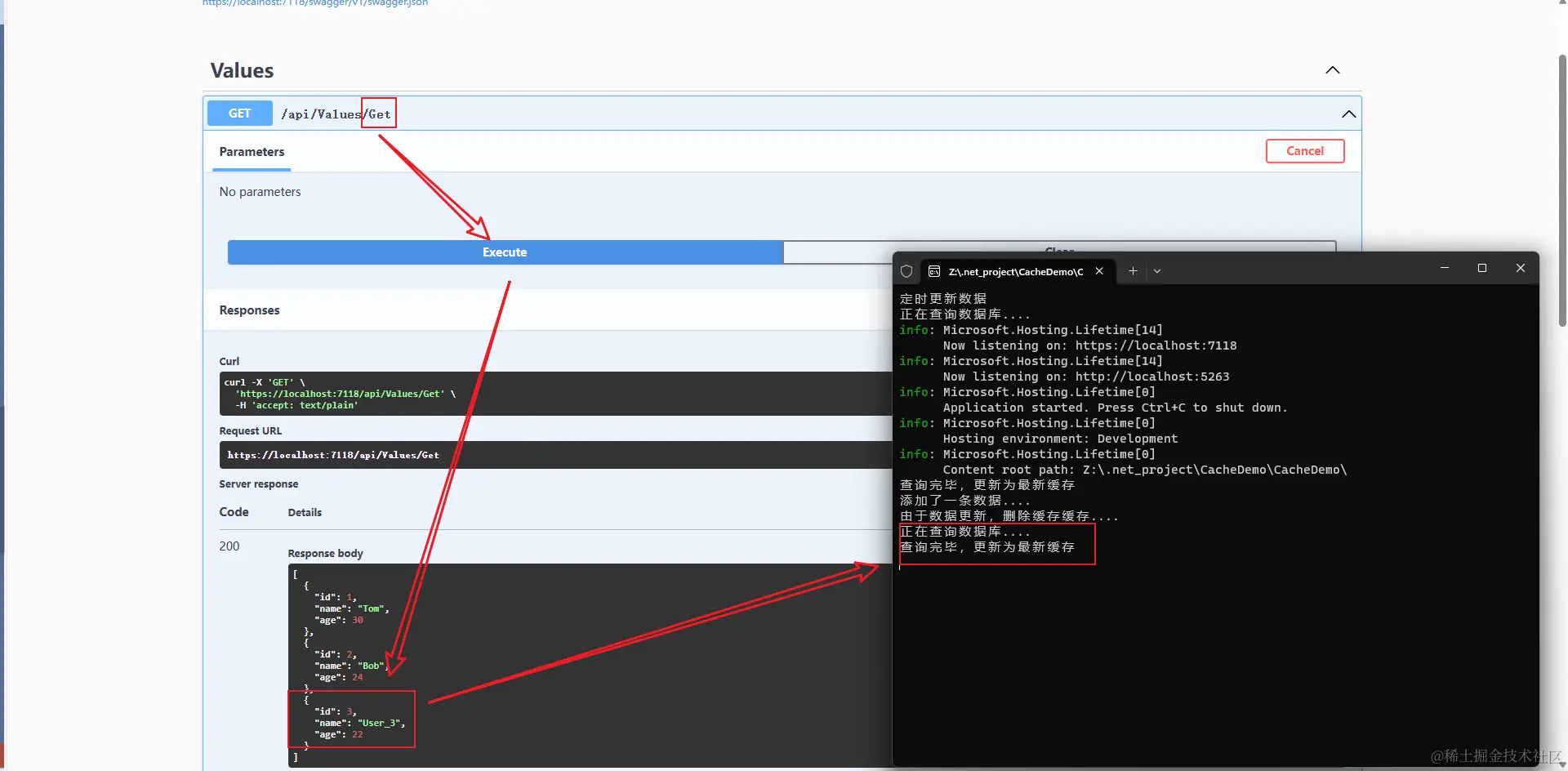Viewport: 1568px width, 771px height.
Task: Close the terminal window
Action: coord(1521,268)
